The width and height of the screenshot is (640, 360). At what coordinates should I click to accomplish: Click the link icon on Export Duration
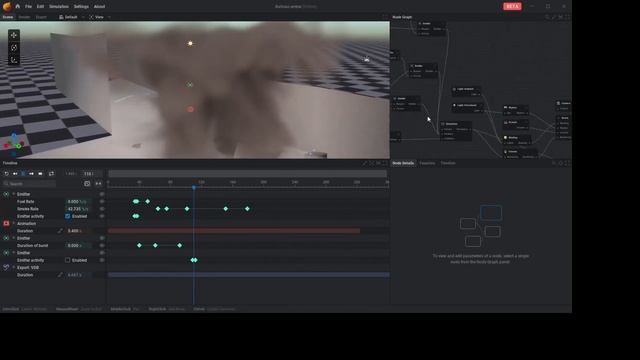point(60,275)
